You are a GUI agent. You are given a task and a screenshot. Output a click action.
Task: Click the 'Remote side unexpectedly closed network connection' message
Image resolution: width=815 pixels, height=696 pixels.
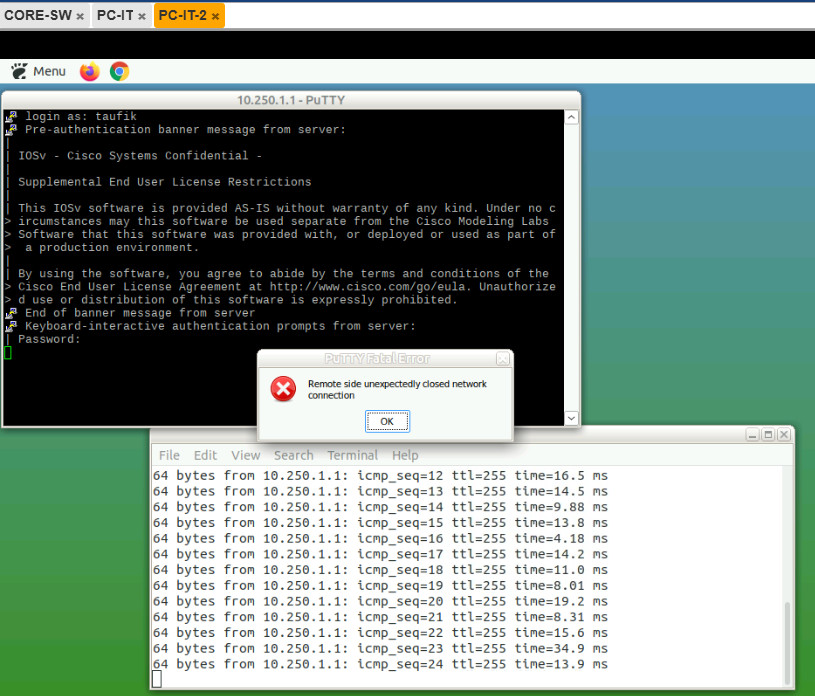pos(397,389)
